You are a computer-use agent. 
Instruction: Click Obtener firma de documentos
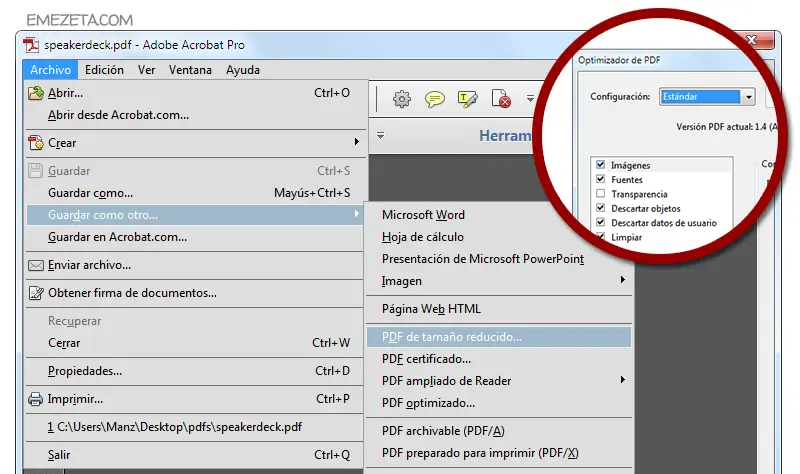click(x=132, y=293)
